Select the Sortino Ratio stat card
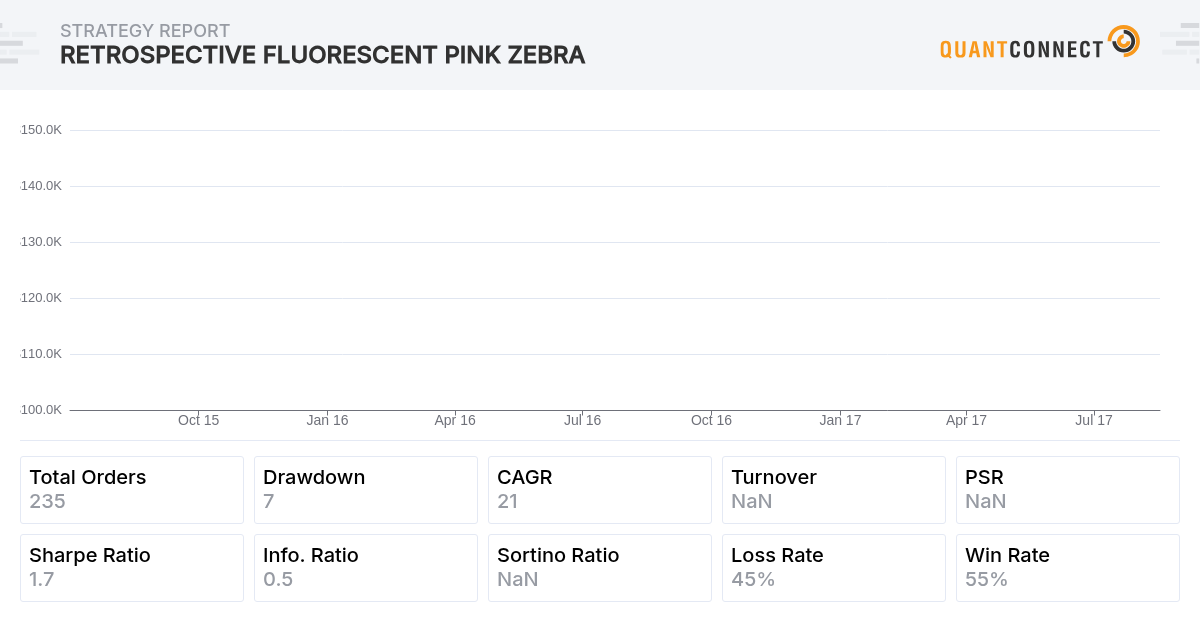 [x=600, y=568]
